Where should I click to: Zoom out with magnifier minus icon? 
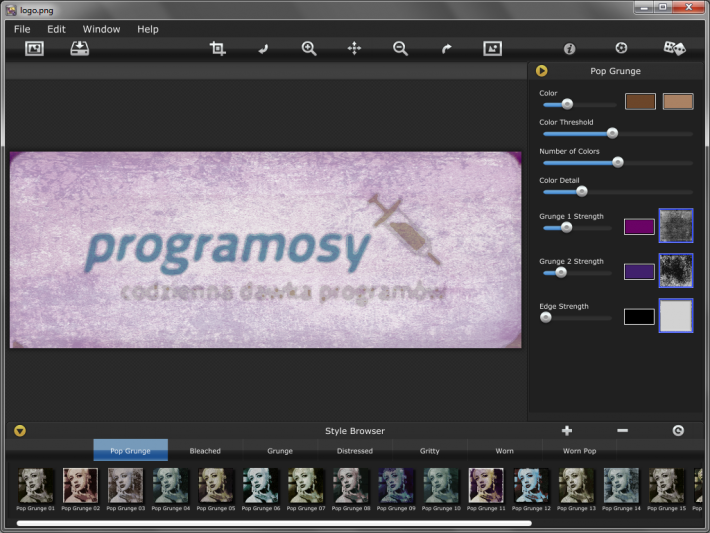pyautogui.click(x=400, y=48)
